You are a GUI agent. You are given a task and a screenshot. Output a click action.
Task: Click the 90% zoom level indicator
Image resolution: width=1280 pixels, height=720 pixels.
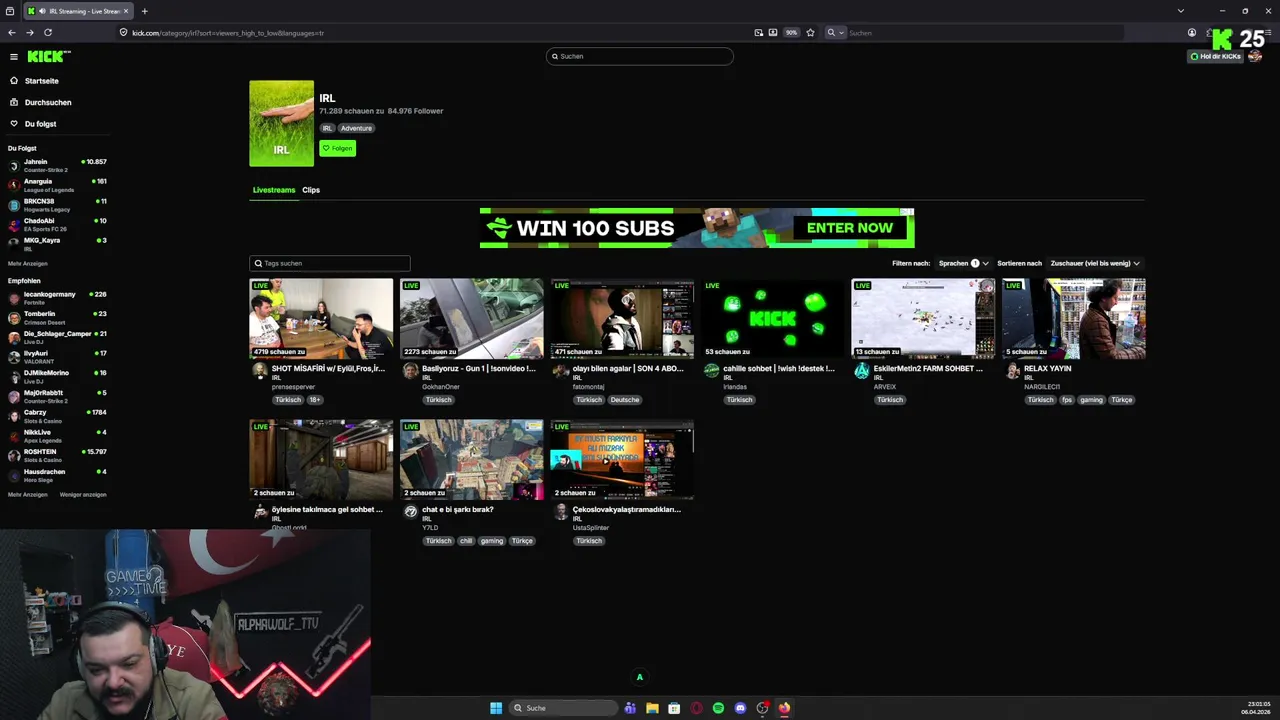click(x=791, y=32)
